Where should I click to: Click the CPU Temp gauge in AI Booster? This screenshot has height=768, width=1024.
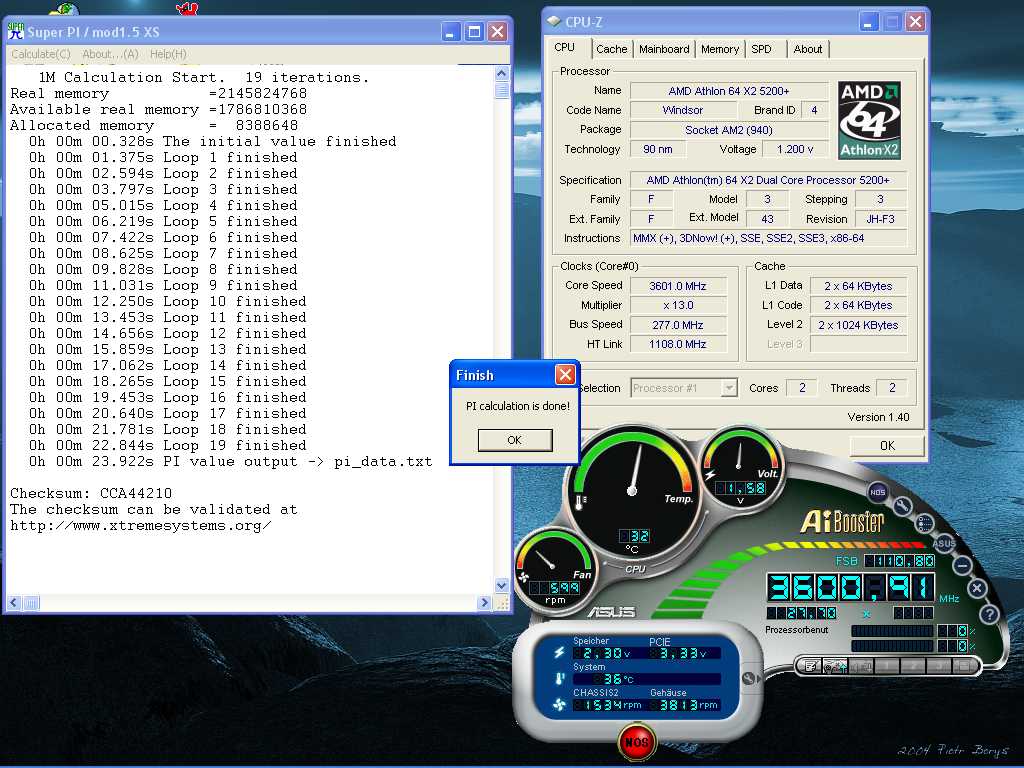(x=632, y=491)
